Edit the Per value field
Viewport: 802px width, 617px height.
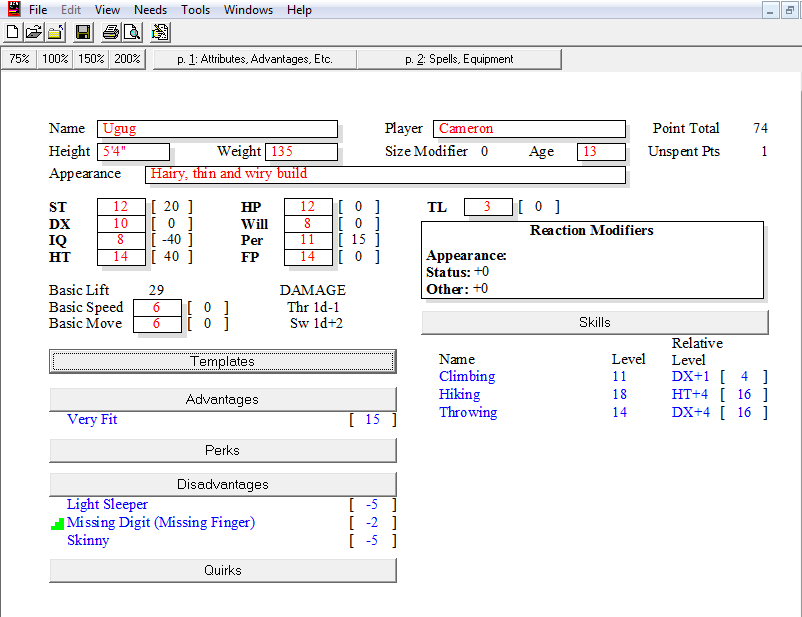[x=308, y=240]
